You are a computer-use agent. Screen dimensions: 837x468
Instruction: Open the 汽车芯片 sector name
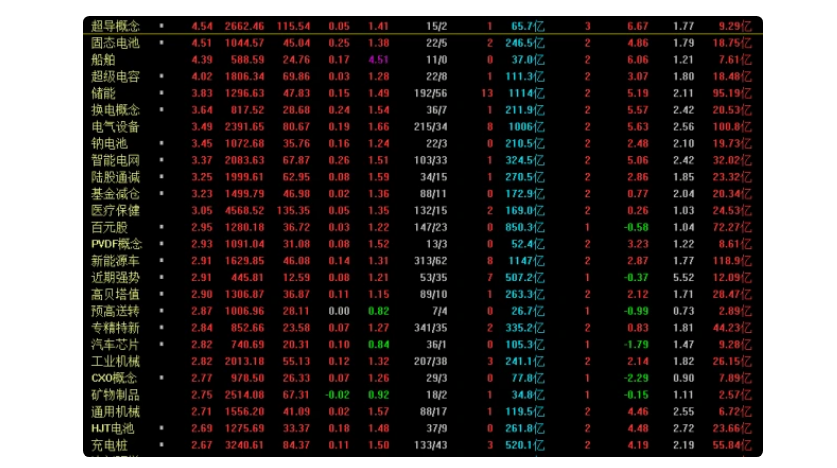115,344
